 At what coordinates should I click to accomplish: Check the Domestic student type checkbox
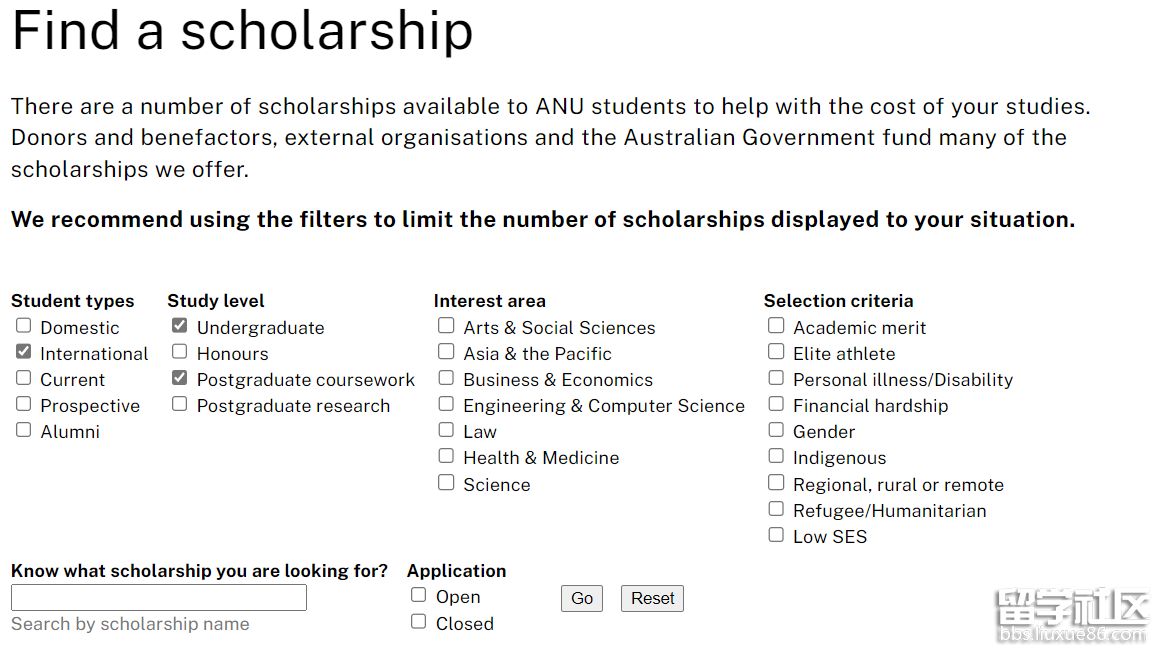[24, 326]
